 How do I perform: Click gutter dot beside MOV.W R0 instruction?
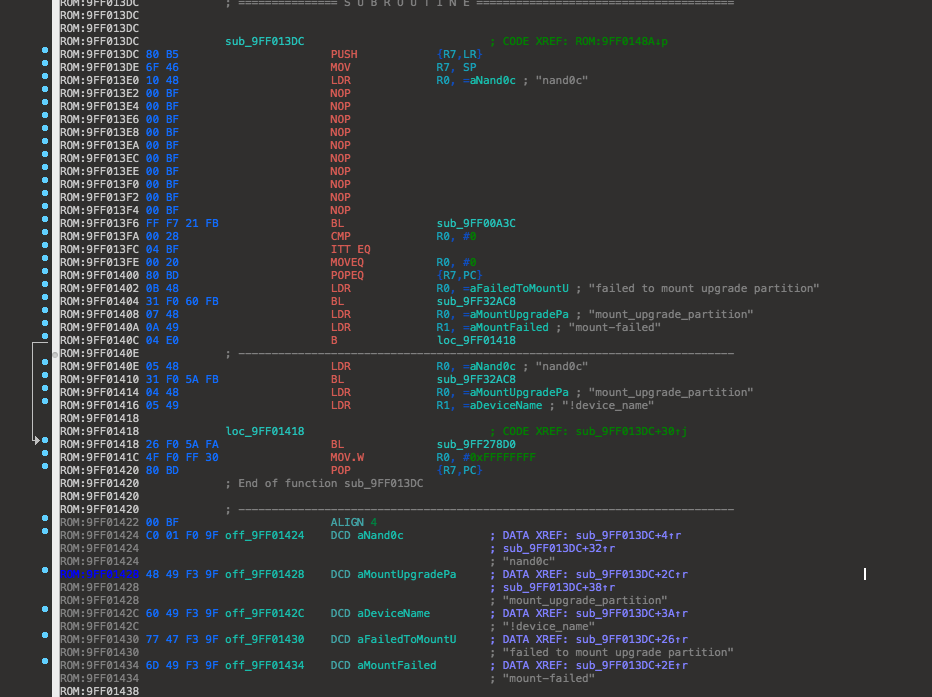point(45,453)
